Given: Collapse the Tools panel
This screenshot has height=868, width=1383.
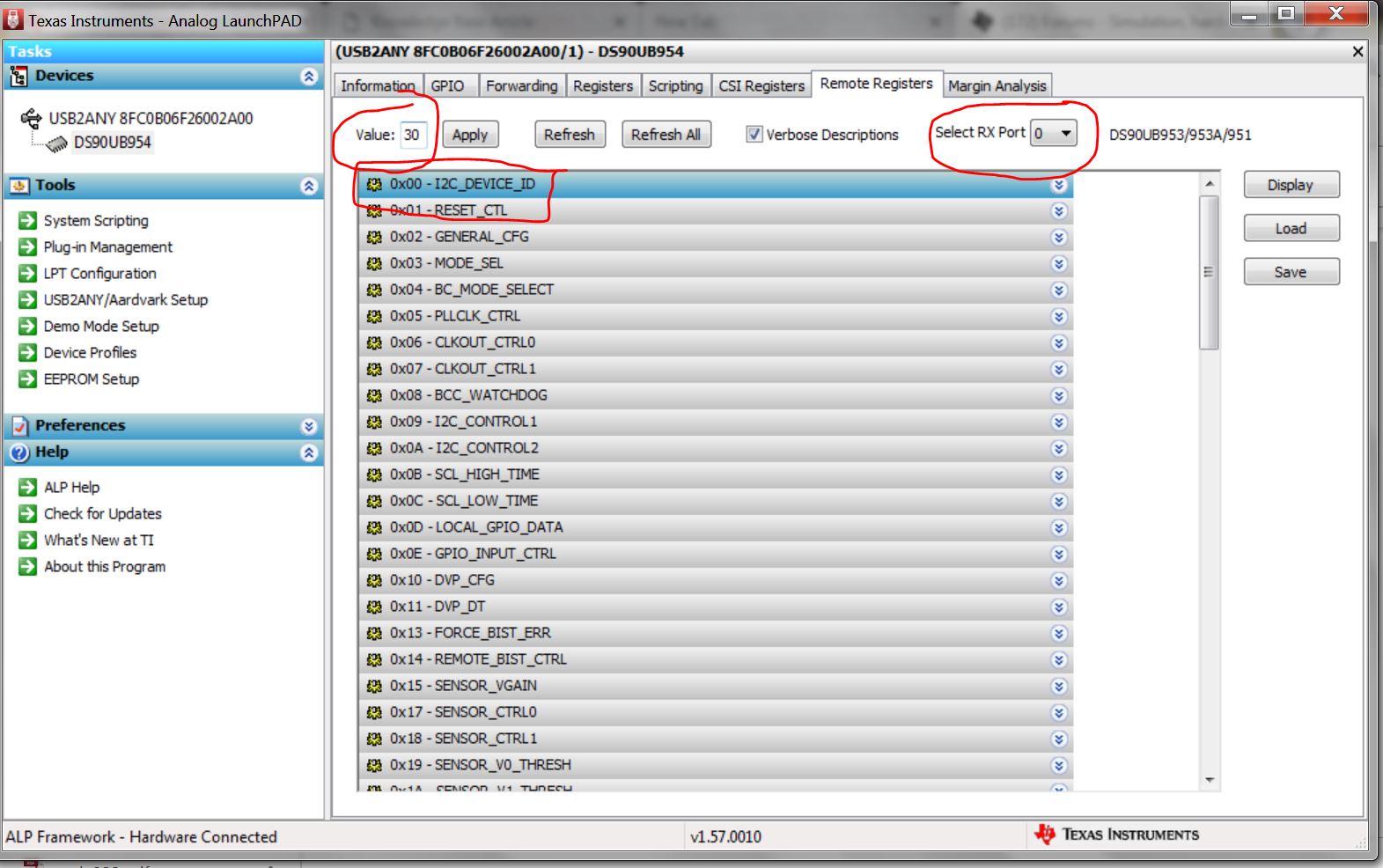Looking at the screenshot, I should point(309,186).
